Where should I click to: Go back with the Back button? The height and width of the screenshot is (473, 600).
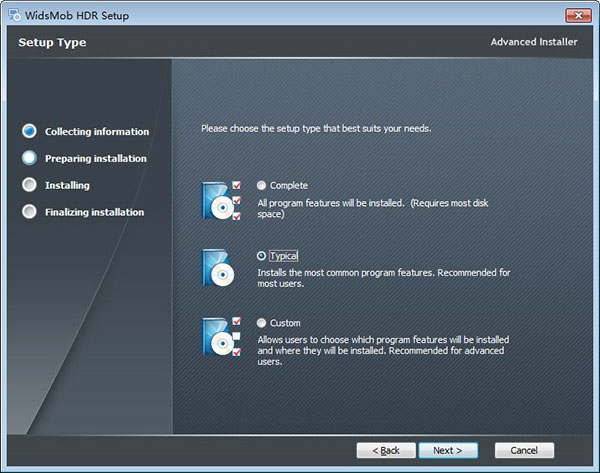pyautogui.click(x=386, y=450)
